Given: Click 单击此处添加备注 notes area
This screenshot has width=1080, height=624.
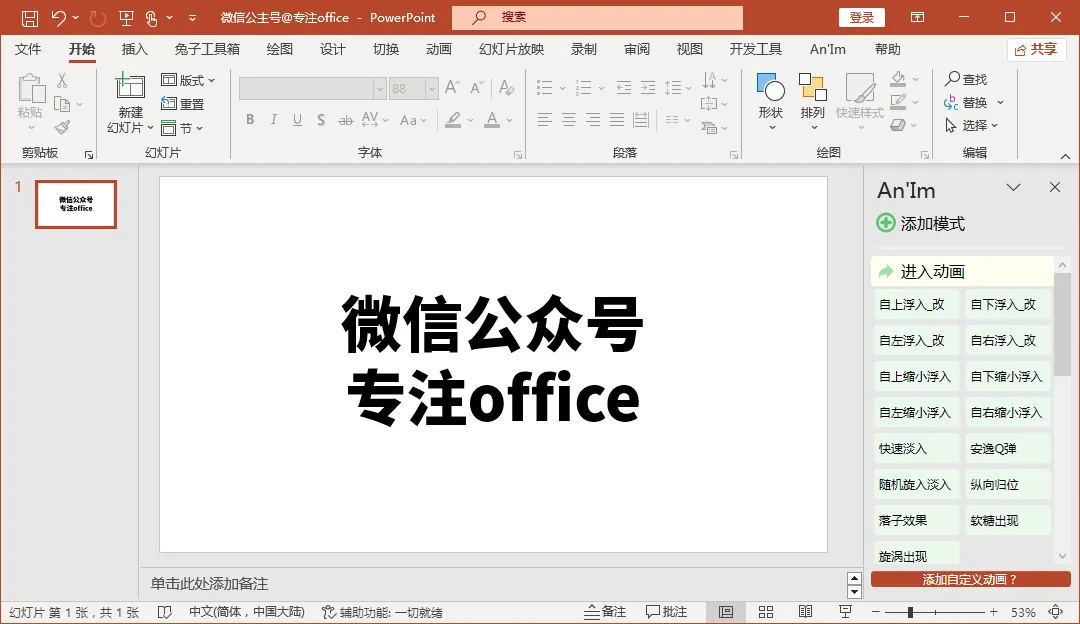Looking at the screenshot, I should tap(209, 583).
